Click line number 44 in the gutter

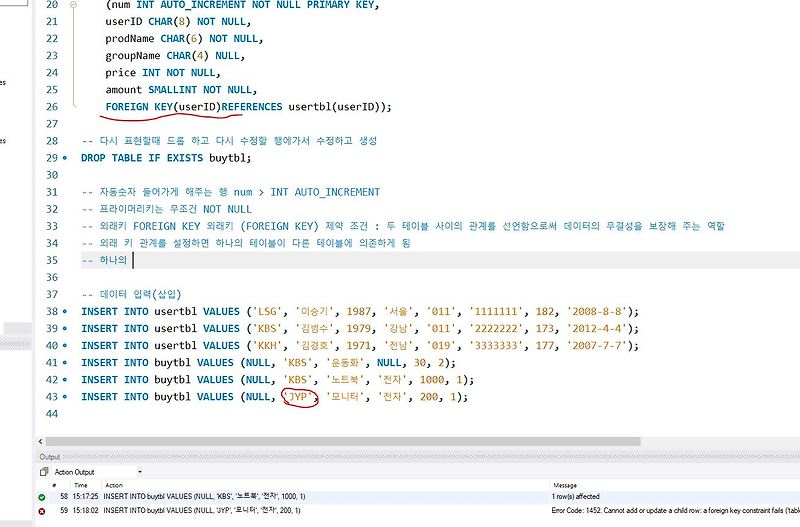click(52, 414)
